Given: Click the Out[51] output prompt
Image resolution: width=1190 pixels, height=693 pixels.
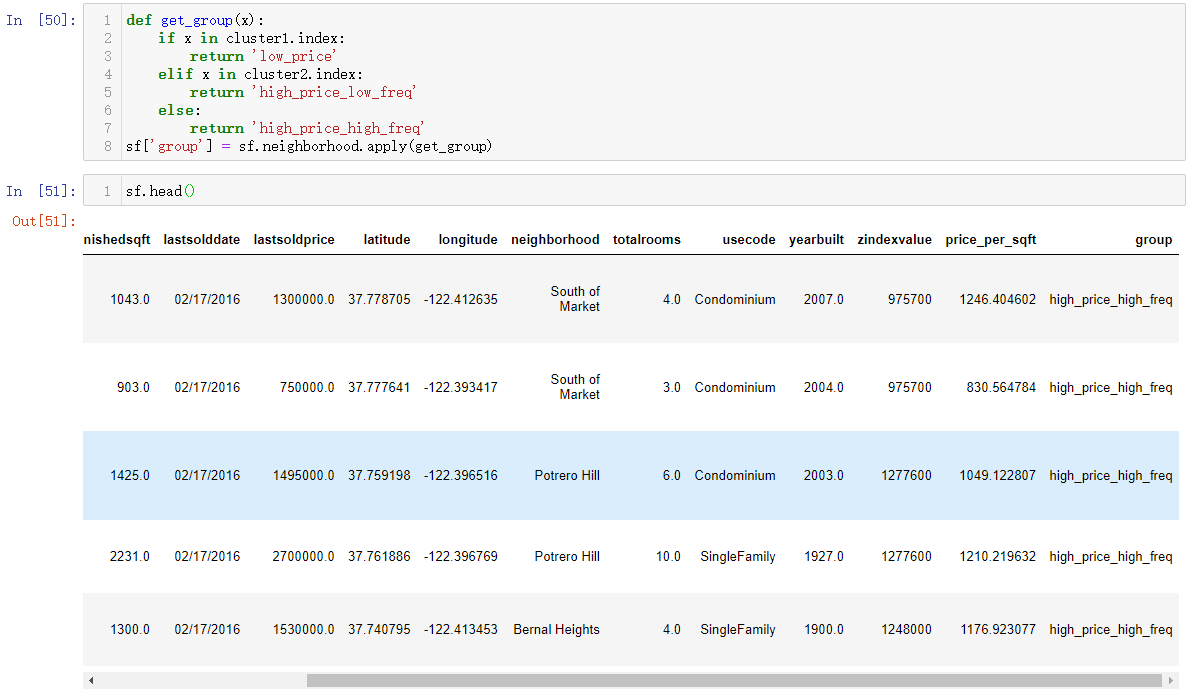Looking at the screenshot, I should 44,221.
